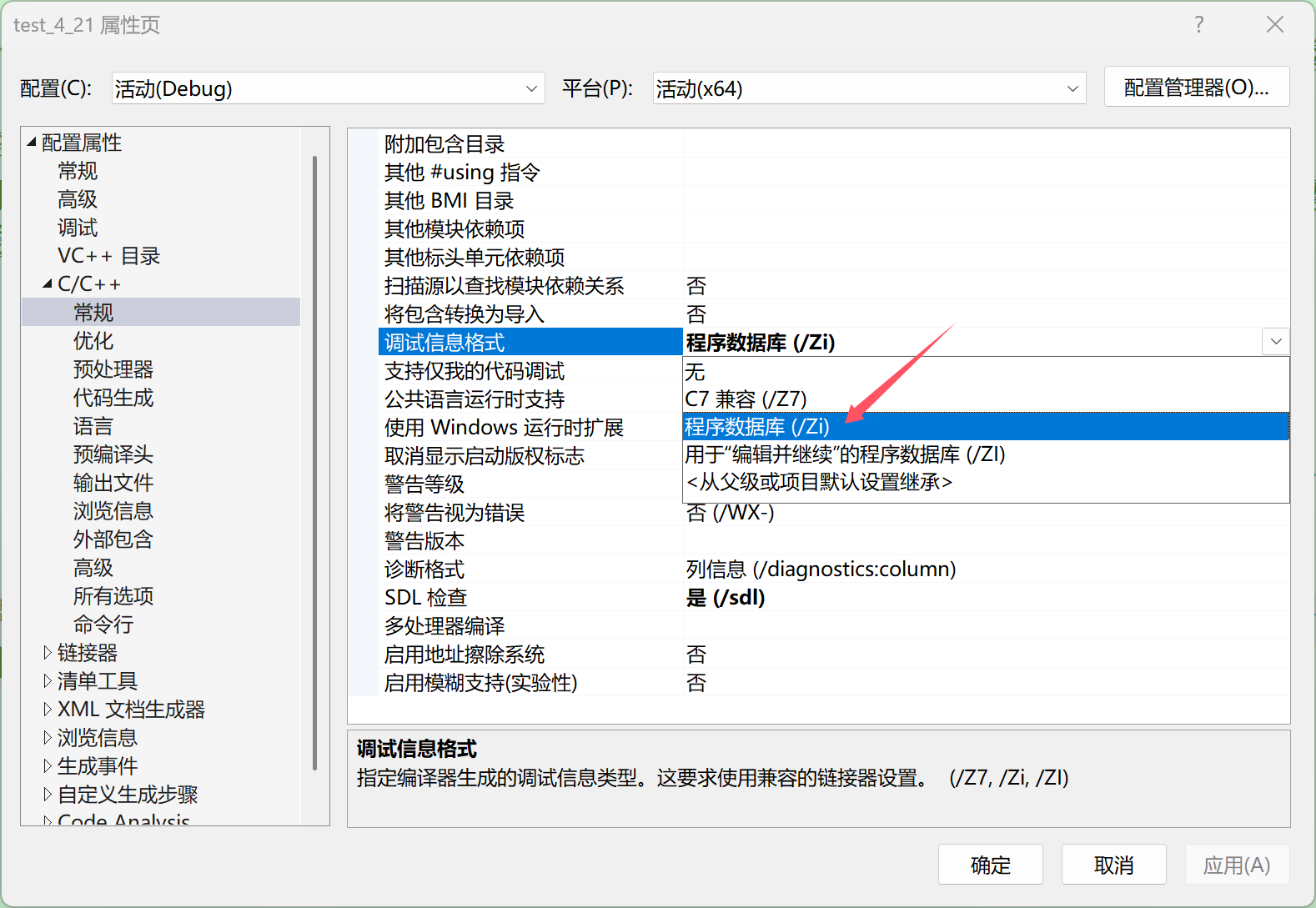Screen dimensions: 1316x908
Task: Close the test_4_21 属性页 dialog
Action: [x=1274, y=25]
